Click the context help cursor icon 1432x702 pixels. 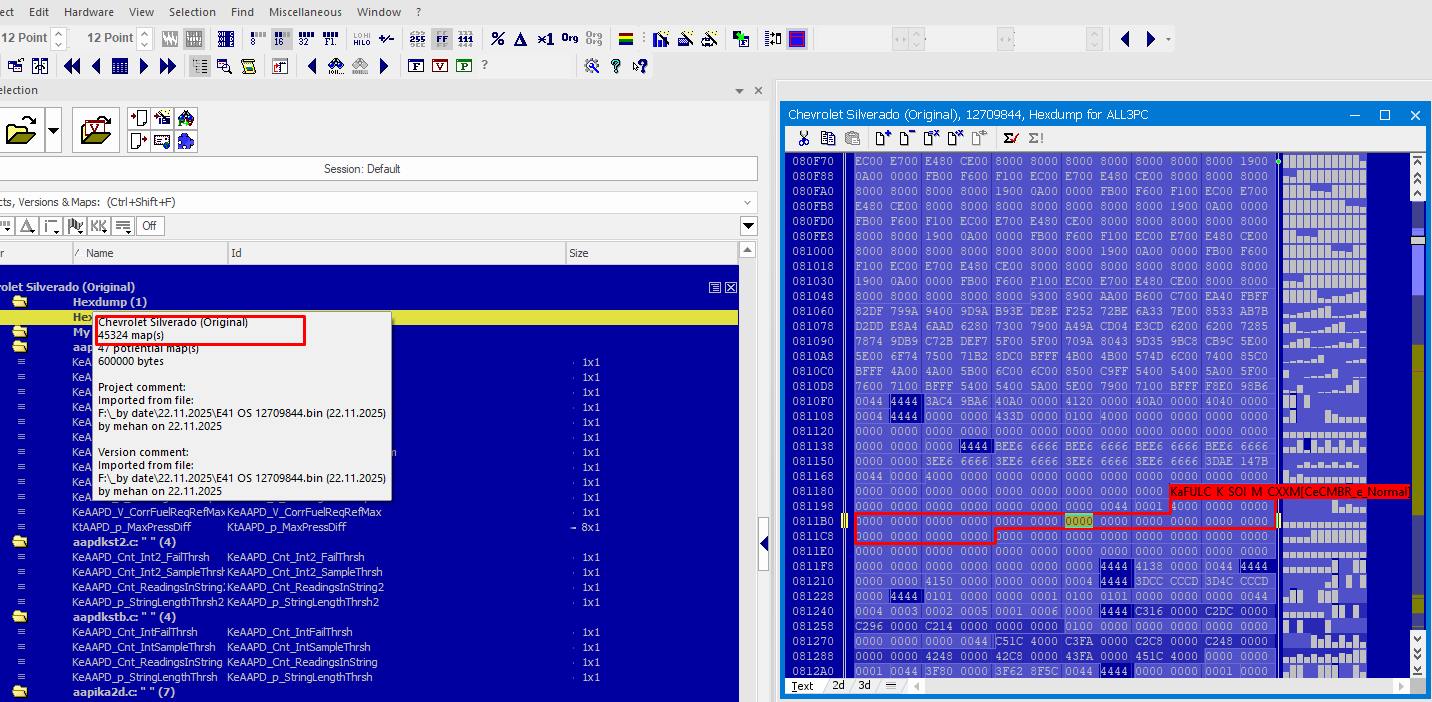[x=640, y=66]
